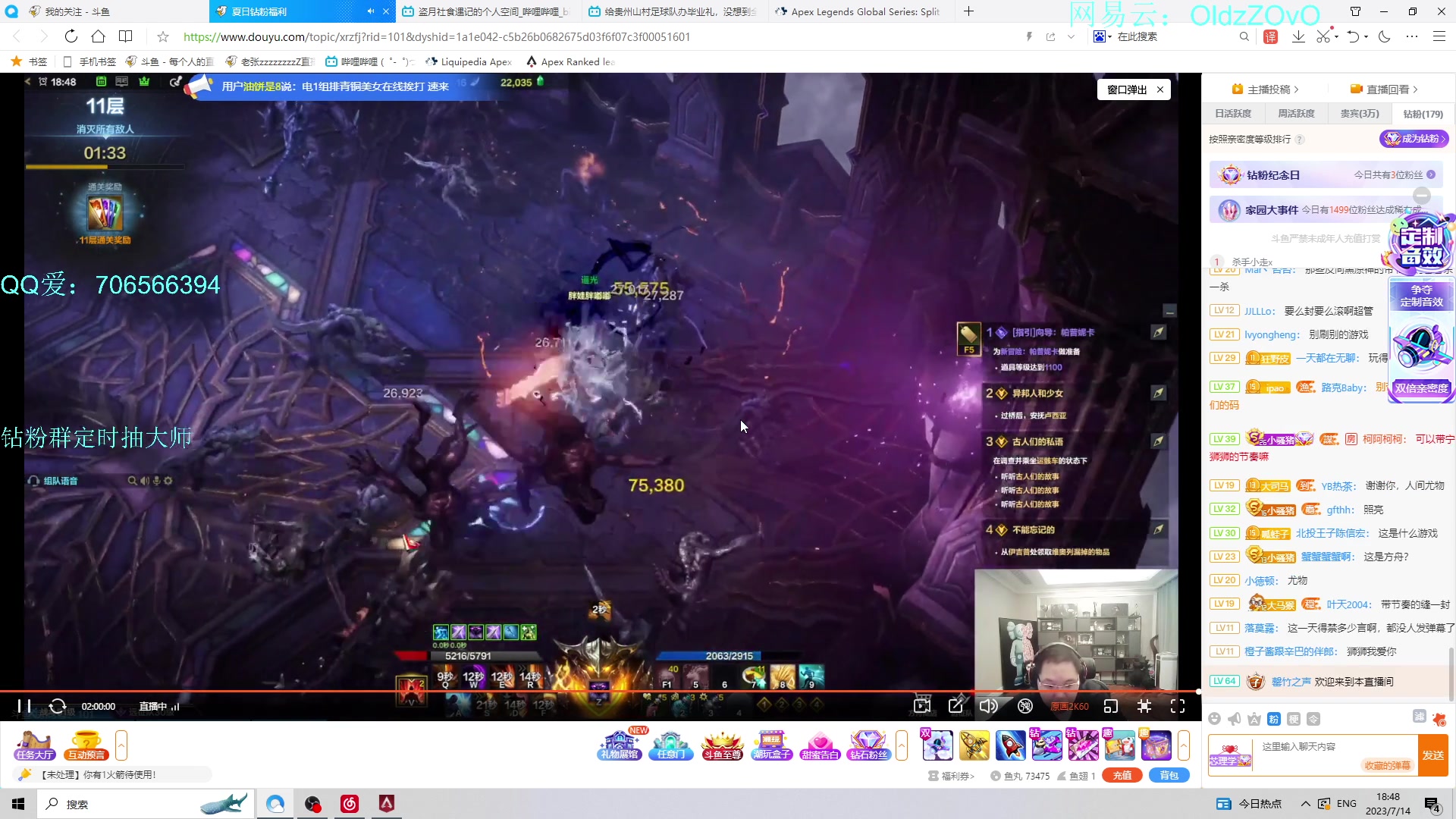Expand gift list arrow at right end
1456x819 pixels.
1184,745
